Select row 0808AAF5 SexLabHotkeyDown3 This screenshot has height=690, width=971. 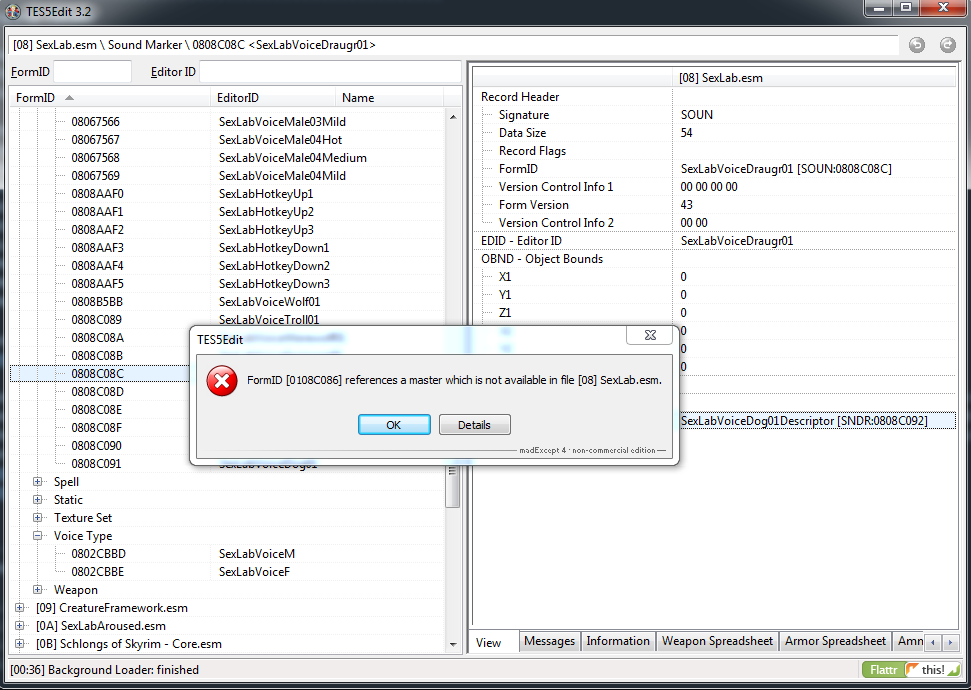point(227,283)
